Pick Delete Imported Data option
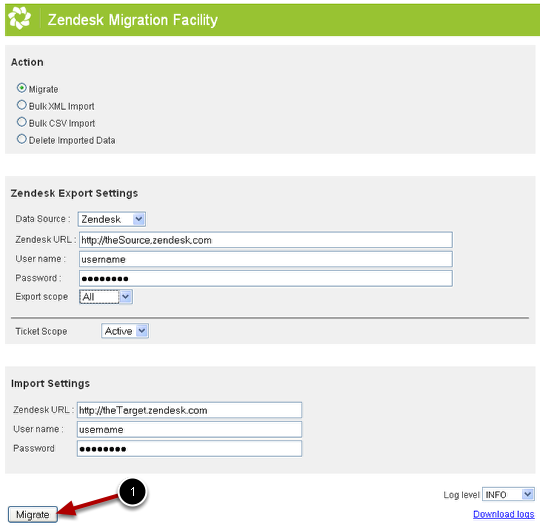 21,139
